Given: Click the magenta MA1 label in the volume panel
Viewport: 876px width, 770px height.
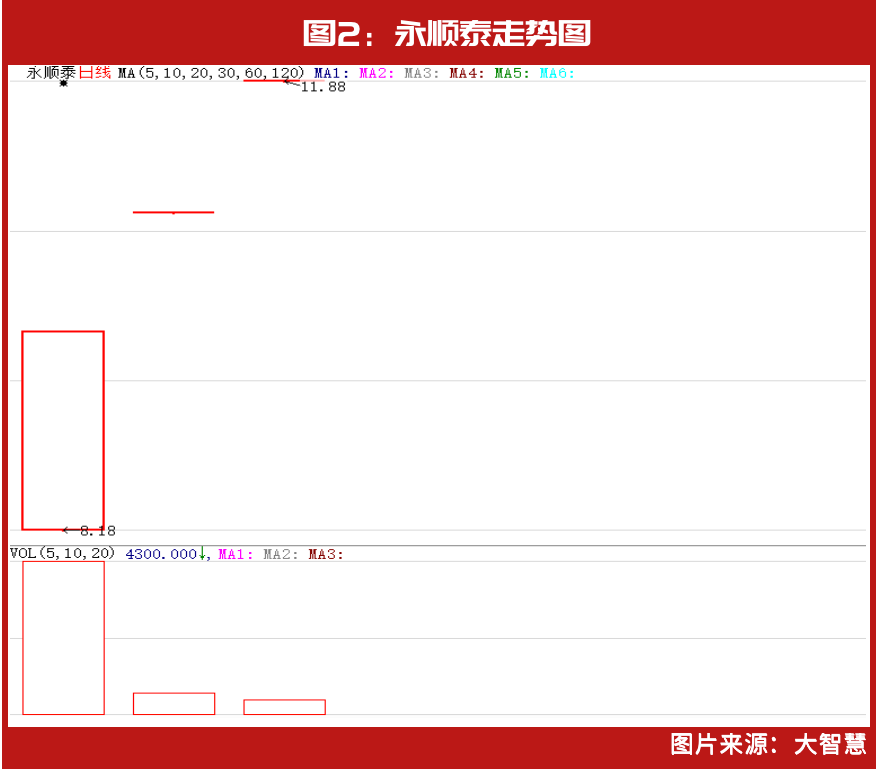Looking at the screenshot, I should 236,554.
